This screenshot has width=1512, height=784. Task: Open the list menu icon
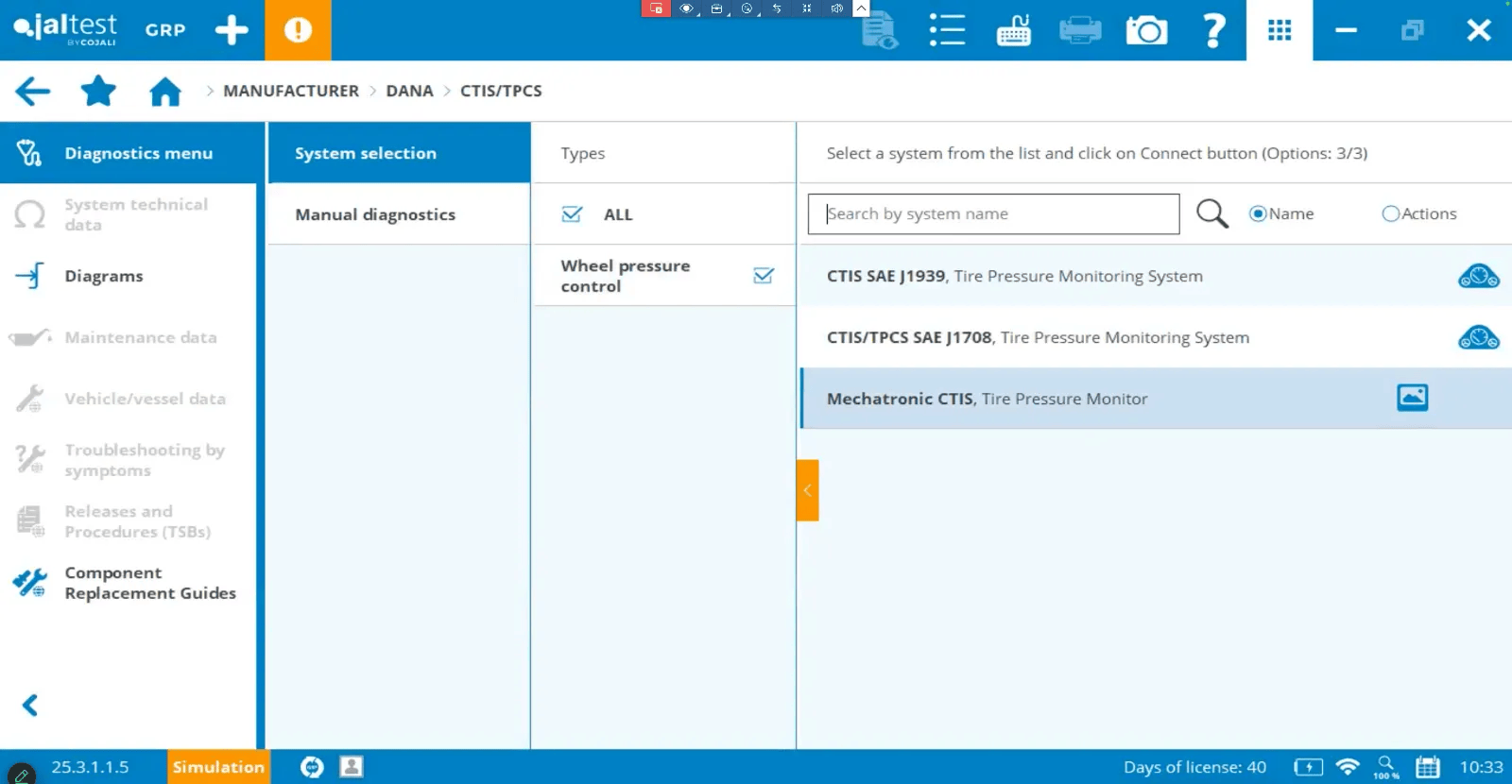pyautogui.click(x=947, y=30)
